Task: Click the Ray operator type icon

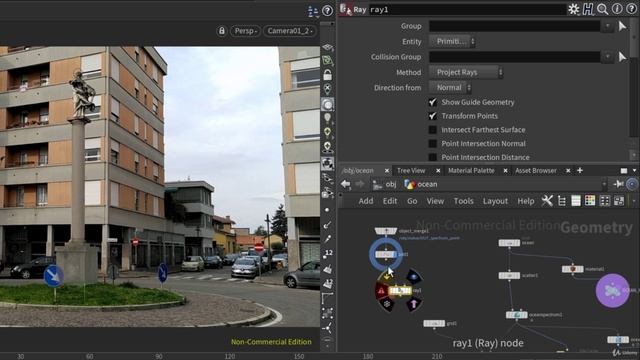Action: 346,9
